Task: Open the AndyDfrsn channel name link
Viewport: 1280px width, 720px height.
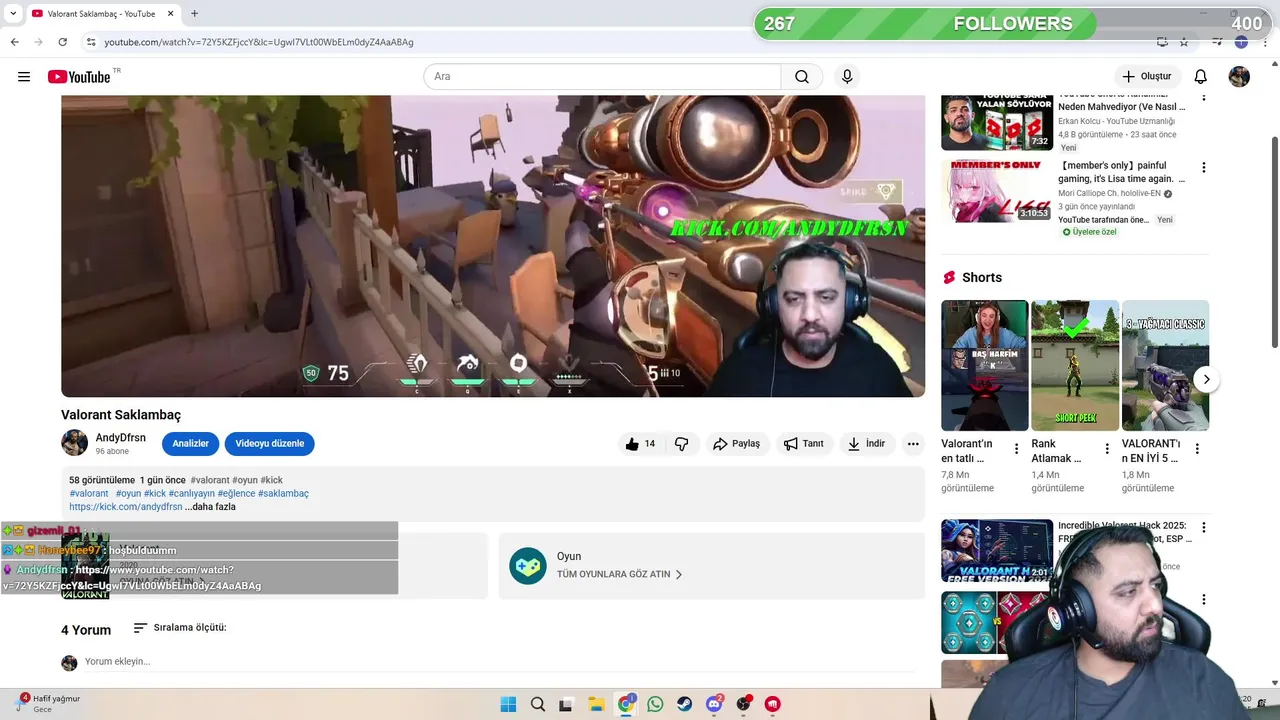Action: point(120,438)
